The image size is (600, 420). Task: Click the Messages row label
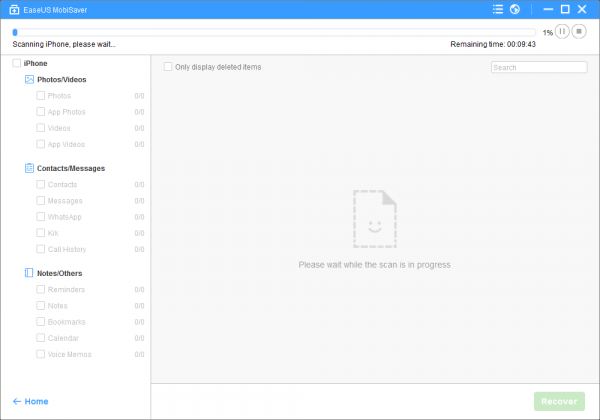pos(65,201)
